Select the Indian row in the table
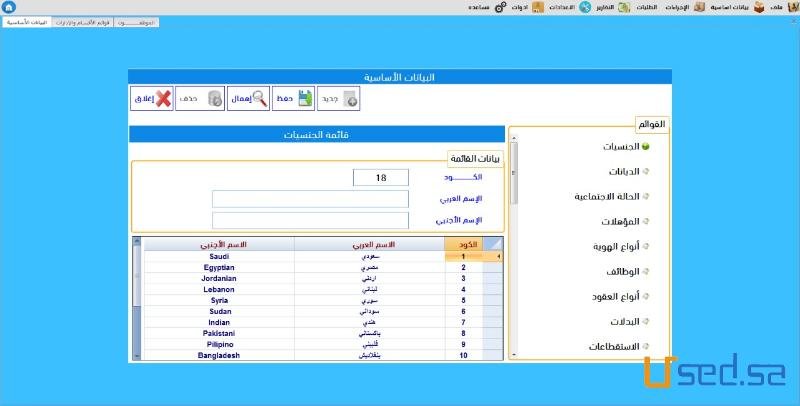The height and width of the screenshot is (406, 800). pyautogui.click(x=323, y=322)
